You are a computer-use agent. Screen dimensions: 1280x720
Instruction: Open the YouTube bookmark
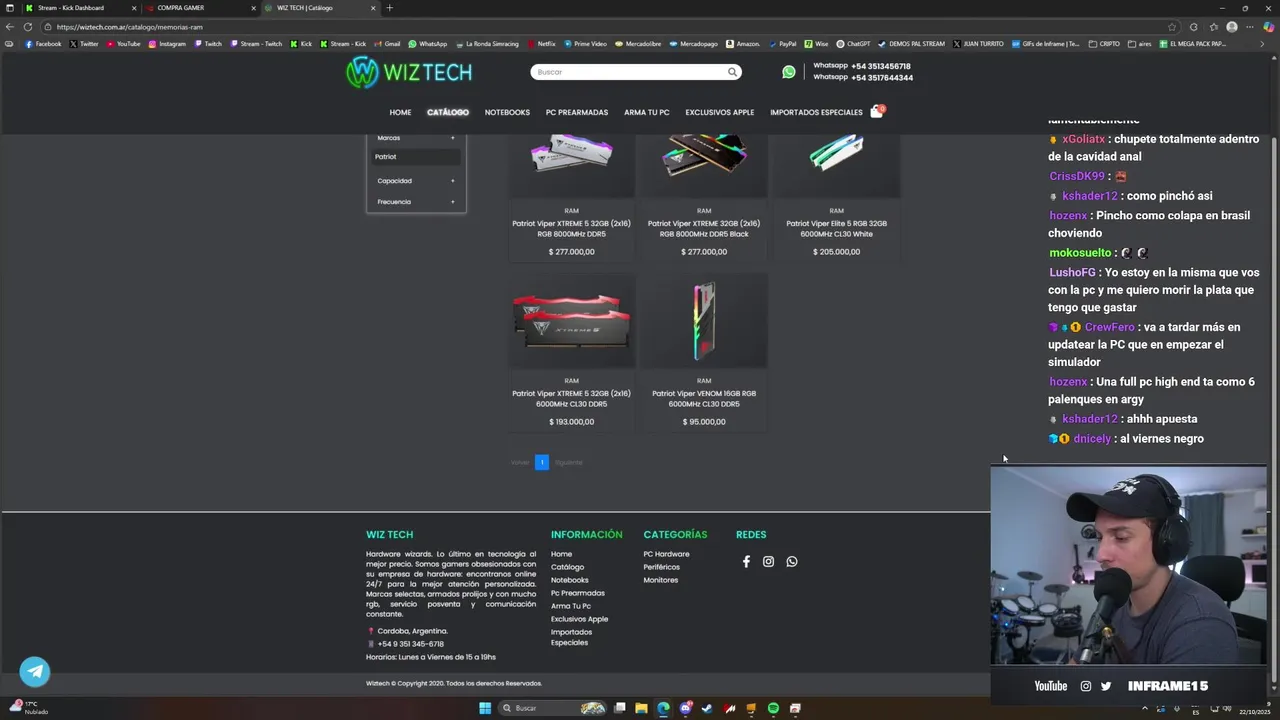(x=124, y=44)
